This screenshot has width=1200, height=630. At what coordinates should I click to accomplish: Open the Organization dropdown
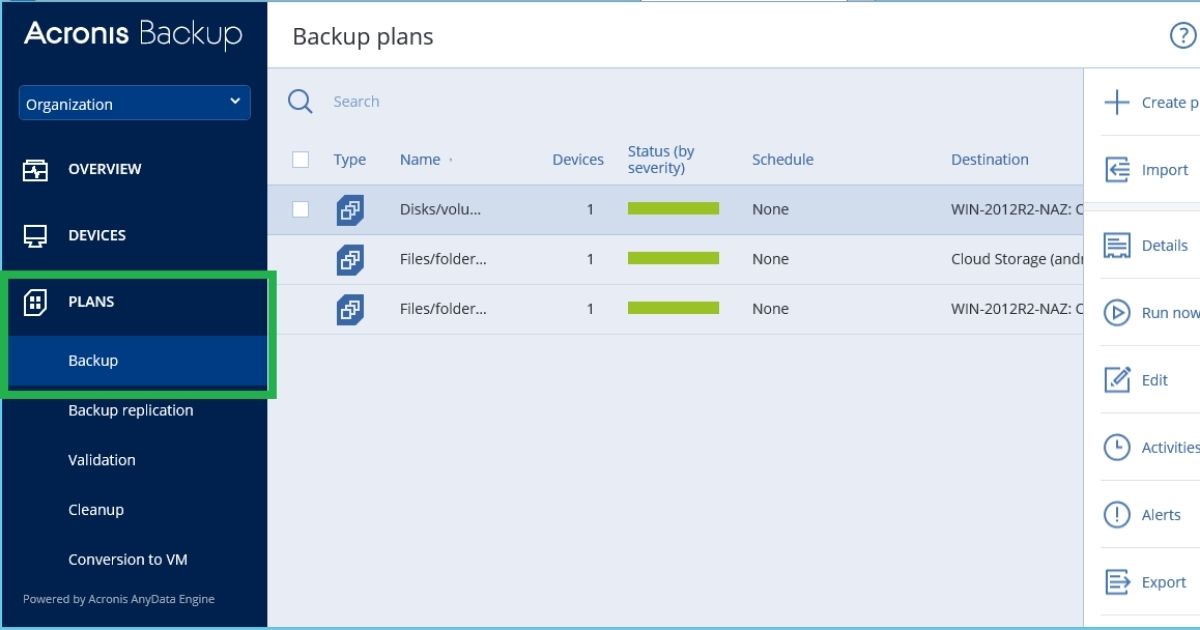point(134,104)
